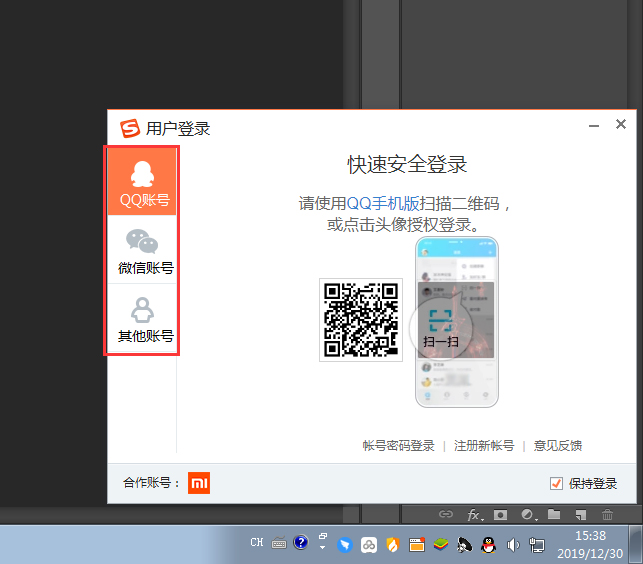Click the Xiaomi partner account icon
The width and height of the screenshot is (643, 564).
199,483
